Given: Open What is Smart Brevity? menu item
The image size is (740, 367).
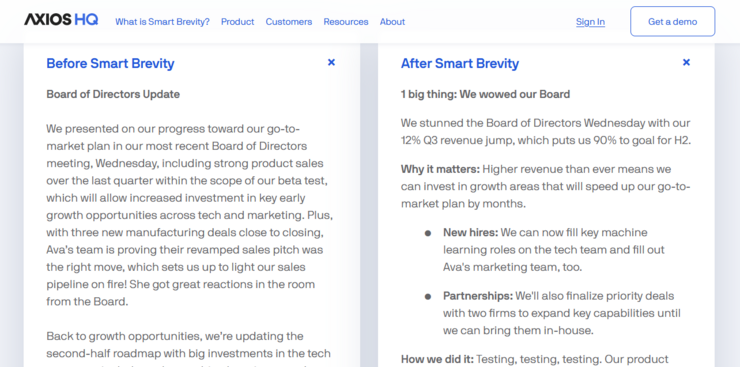Looking at the screenshot, I should coord(162,22).
